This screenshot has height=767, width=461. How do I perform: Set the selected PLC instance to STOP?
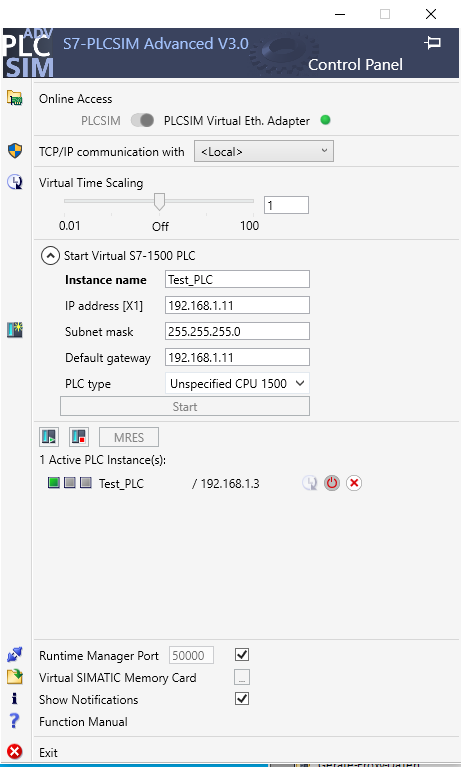point(79,437)
